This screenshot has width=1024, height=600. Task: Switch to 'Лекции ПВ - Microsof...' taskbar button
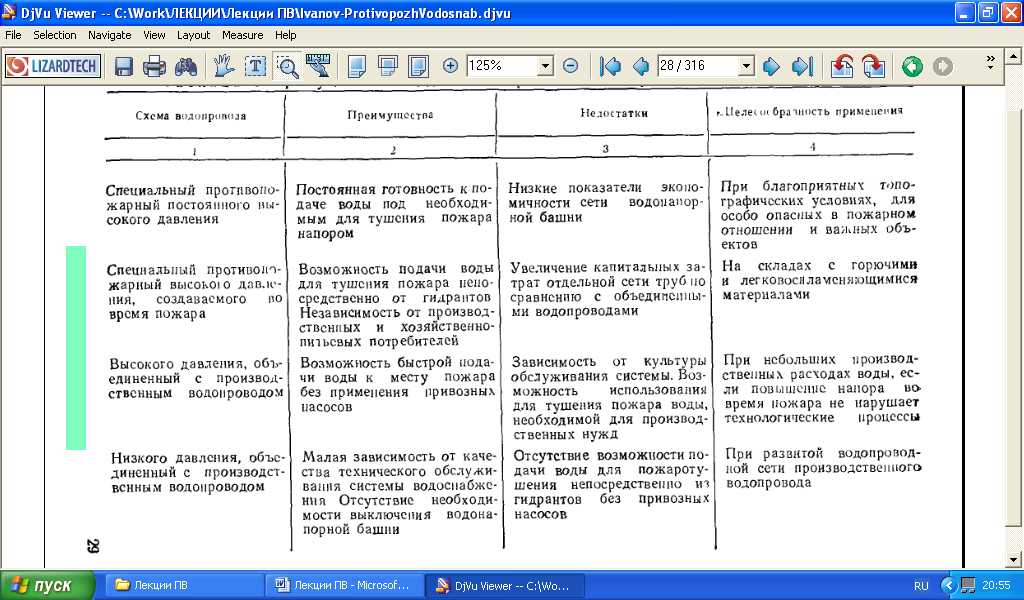click(x=344, y=586)
